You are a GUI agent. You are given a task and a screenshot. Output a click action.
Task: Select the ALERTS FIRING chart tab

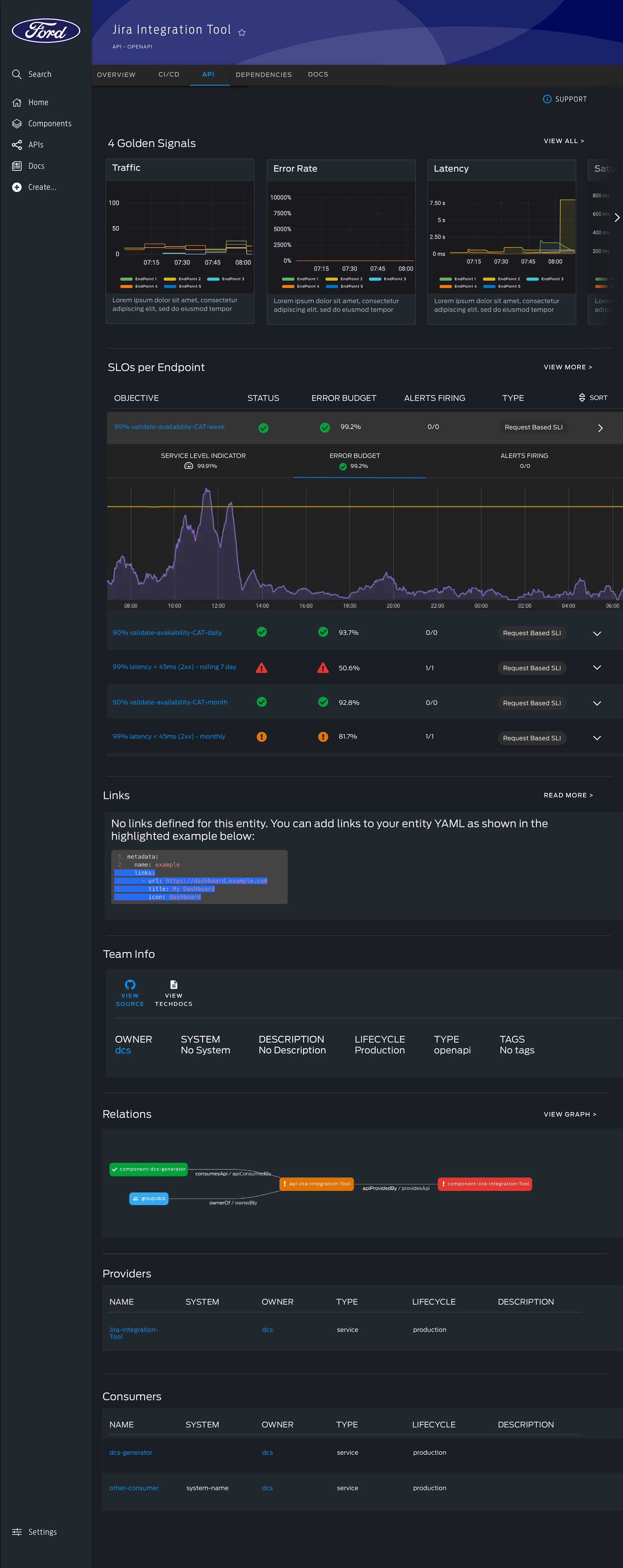coord(524,461)
